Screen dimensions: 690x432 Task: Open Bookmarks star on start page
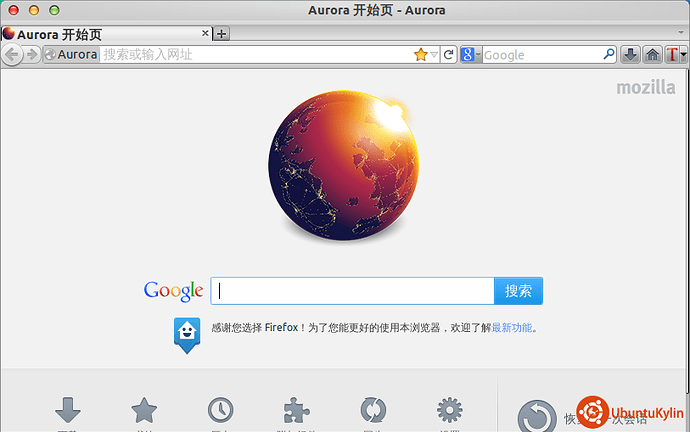(x=144, y=411)
